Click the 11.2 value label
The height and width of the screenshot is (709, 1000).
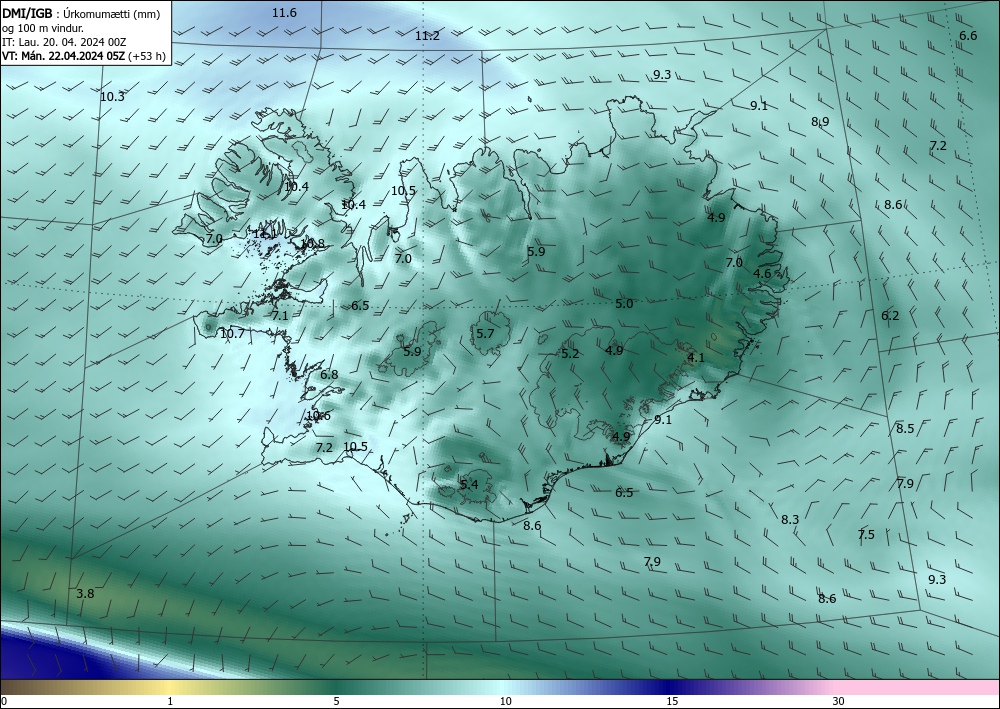(x=427, y=36)
